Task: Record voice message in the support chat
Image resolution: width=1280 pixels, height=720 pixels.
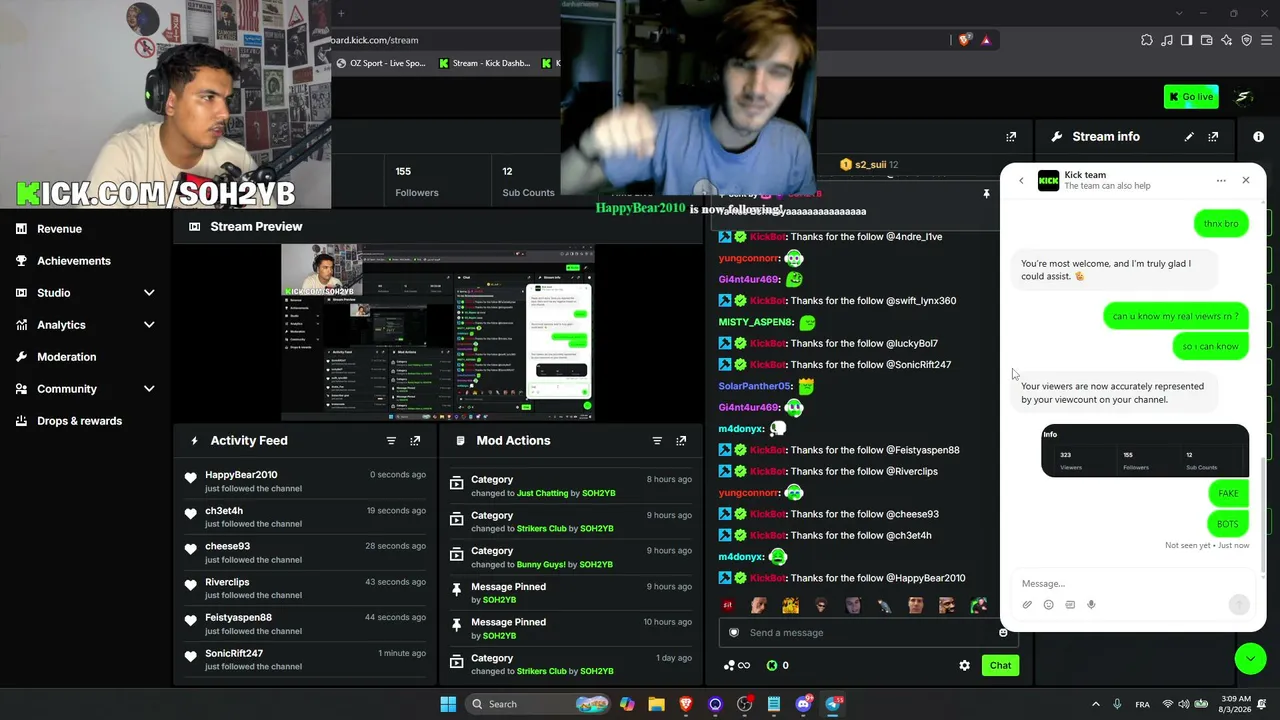Action: tap(1091, 605)
